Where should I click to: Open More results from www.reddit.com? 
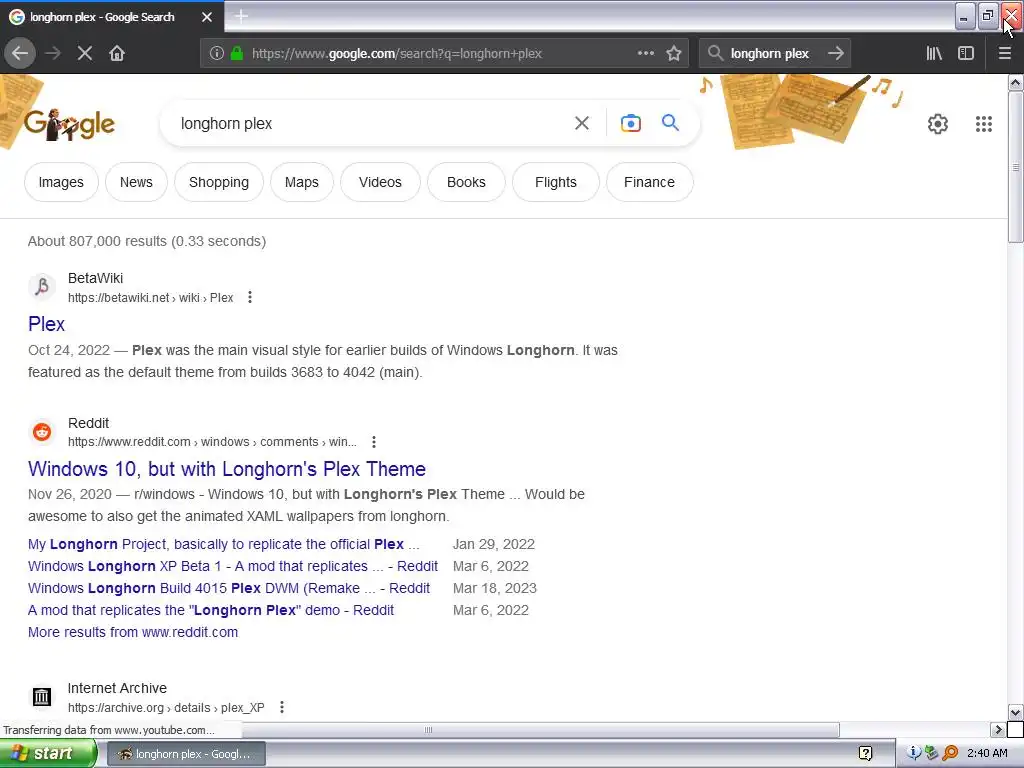pyautogui.click(x=133, y=632)
